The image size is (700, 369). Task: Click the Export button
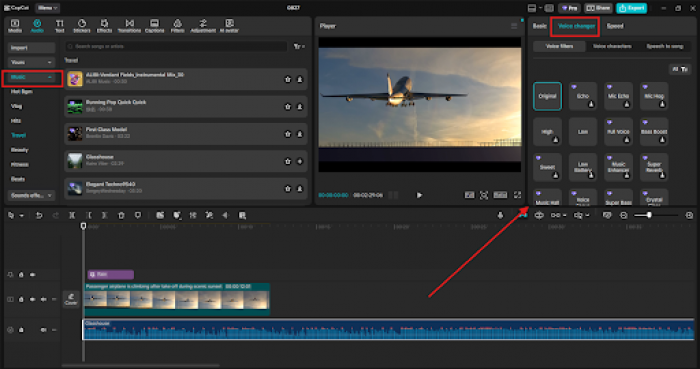coord(631,8)
